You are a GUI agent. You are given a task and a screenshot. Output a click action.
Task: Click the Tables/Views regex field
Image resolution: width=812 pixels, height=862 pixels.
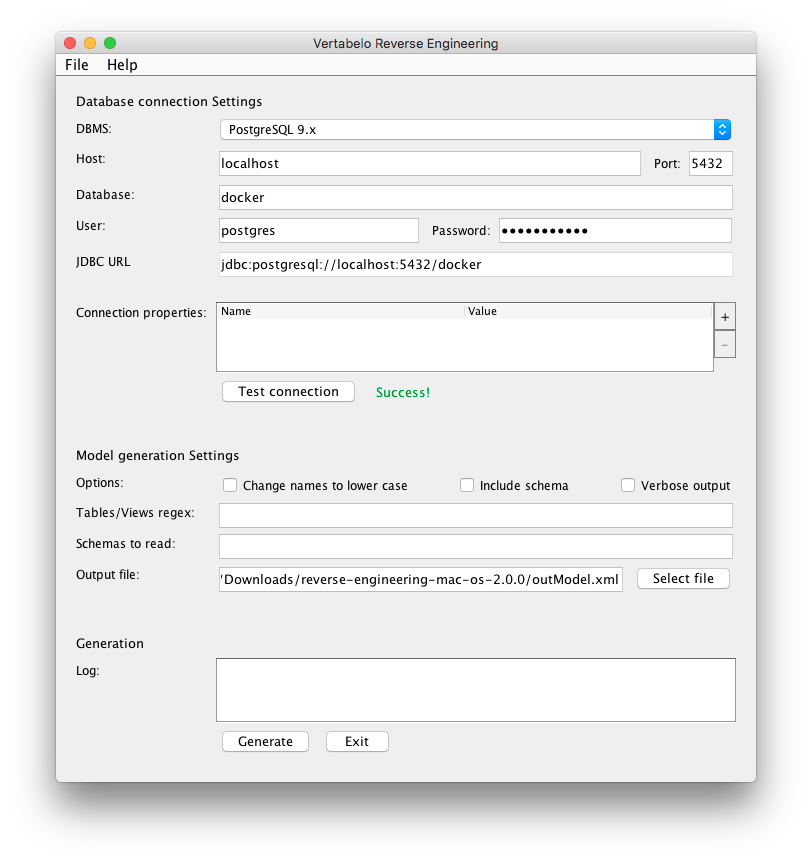click(x=476, y=516)
